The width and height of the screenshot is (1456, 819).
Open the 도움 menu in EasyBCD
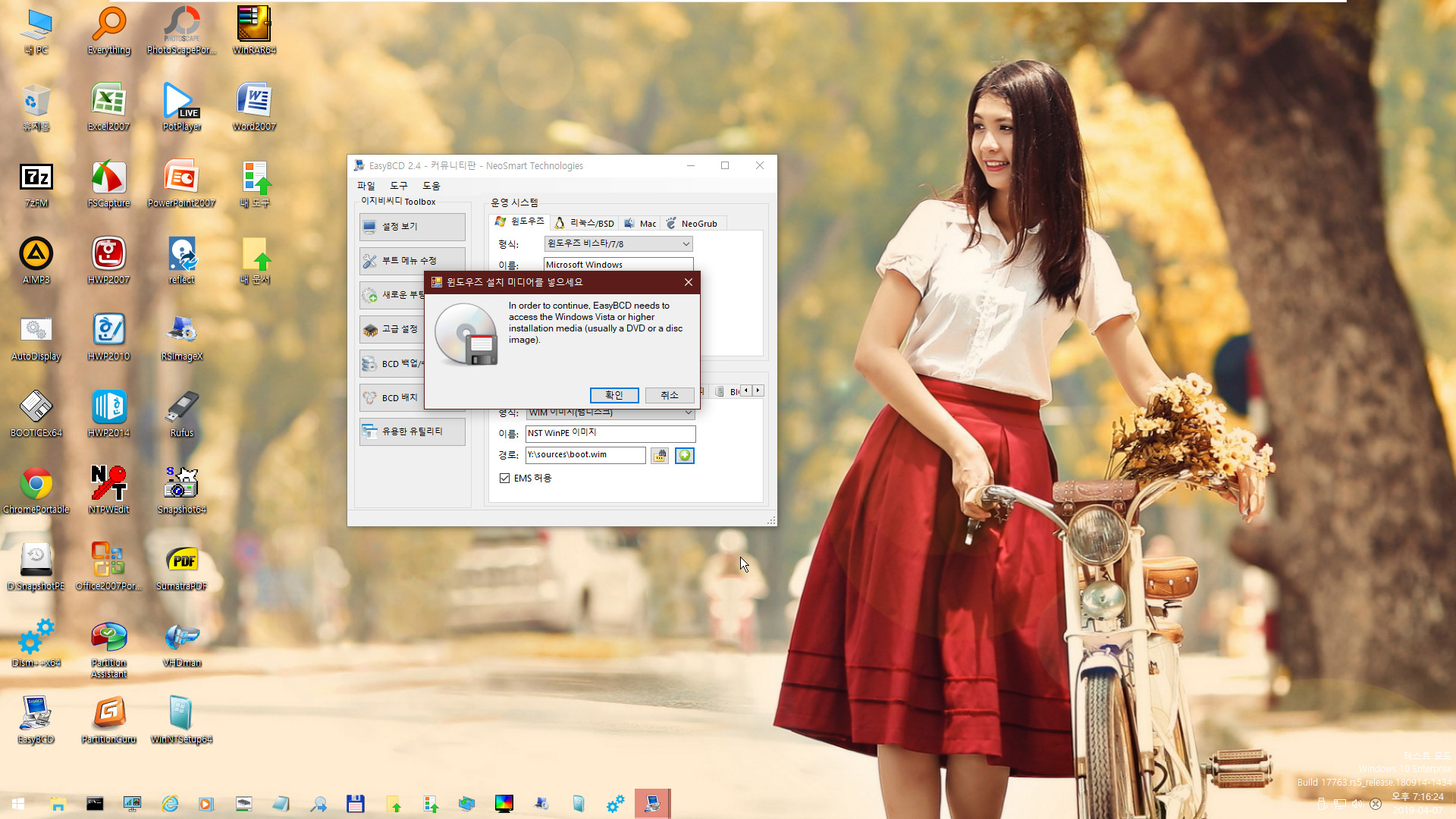pyautogui.click(x=431, y=186)
